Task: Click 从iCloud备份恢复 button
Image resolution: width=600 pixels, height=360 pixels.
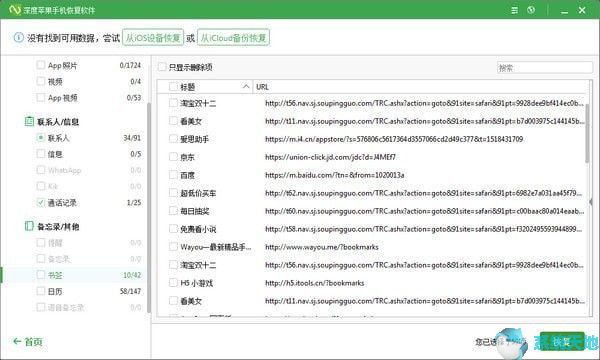Action: (233, 38)
